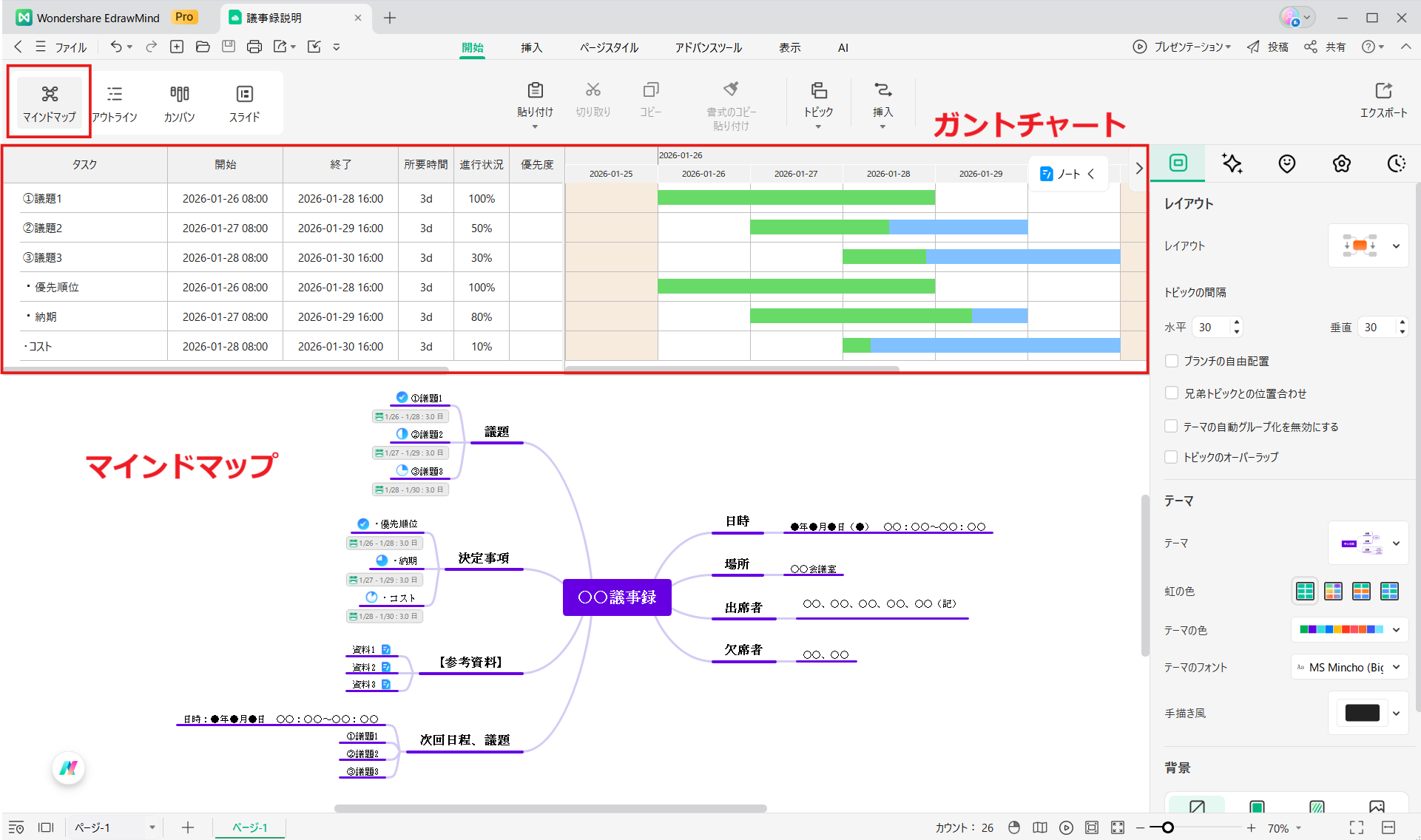Screen dimensions: 1421x840
Task: Click the エクスポート icon
Action: (1384, 100)
